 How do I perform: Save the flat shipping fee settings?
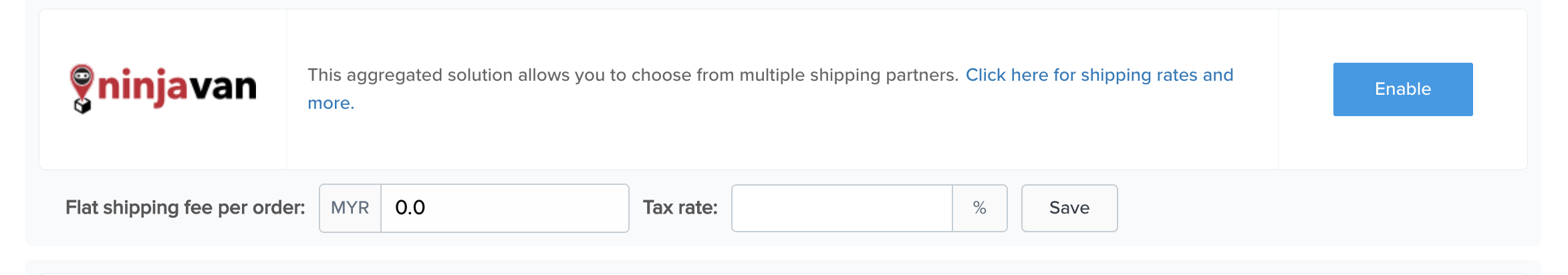pos(1069,208)
